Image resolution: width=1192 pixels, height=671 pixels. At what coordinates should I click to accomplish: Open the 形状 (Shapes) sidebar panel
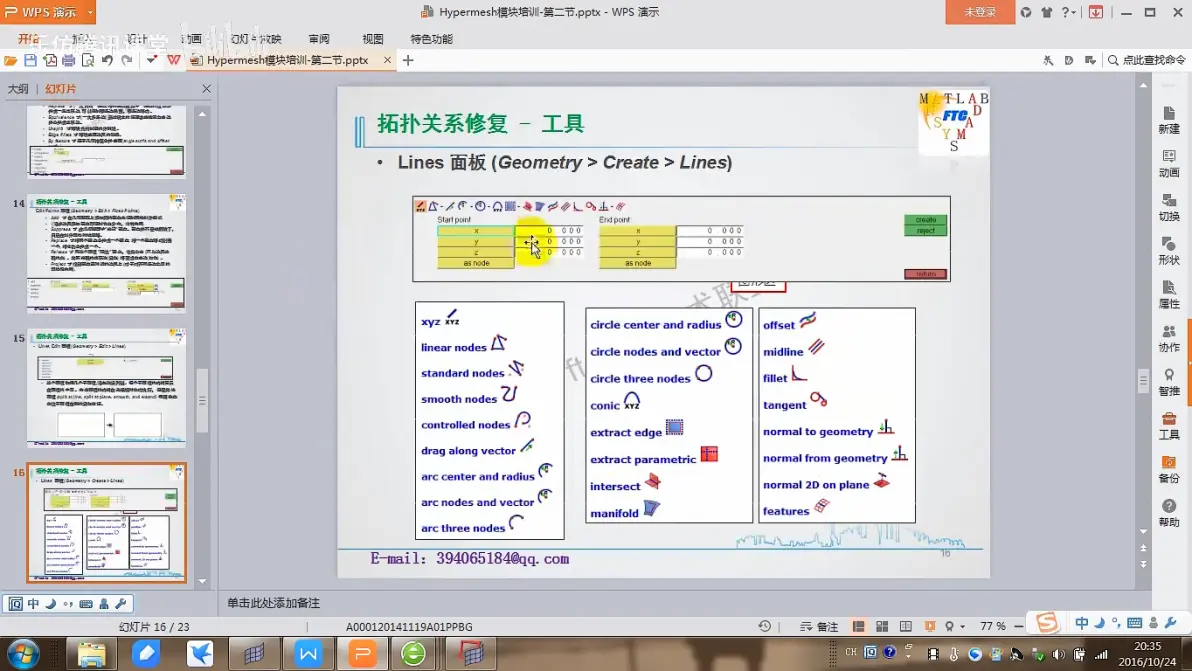(x=1168, y=250)
